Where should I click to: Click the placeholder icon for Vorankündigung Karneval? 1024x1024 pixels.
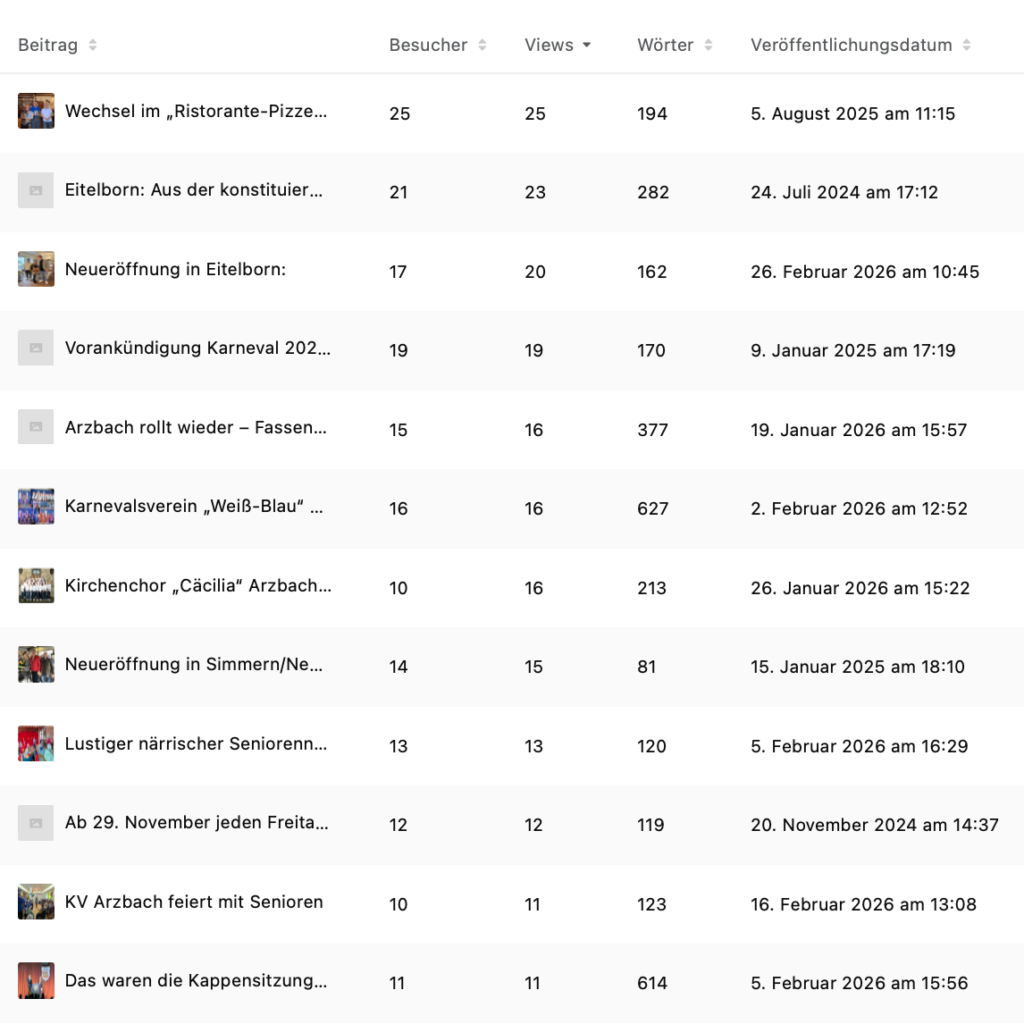coord(36,348)
